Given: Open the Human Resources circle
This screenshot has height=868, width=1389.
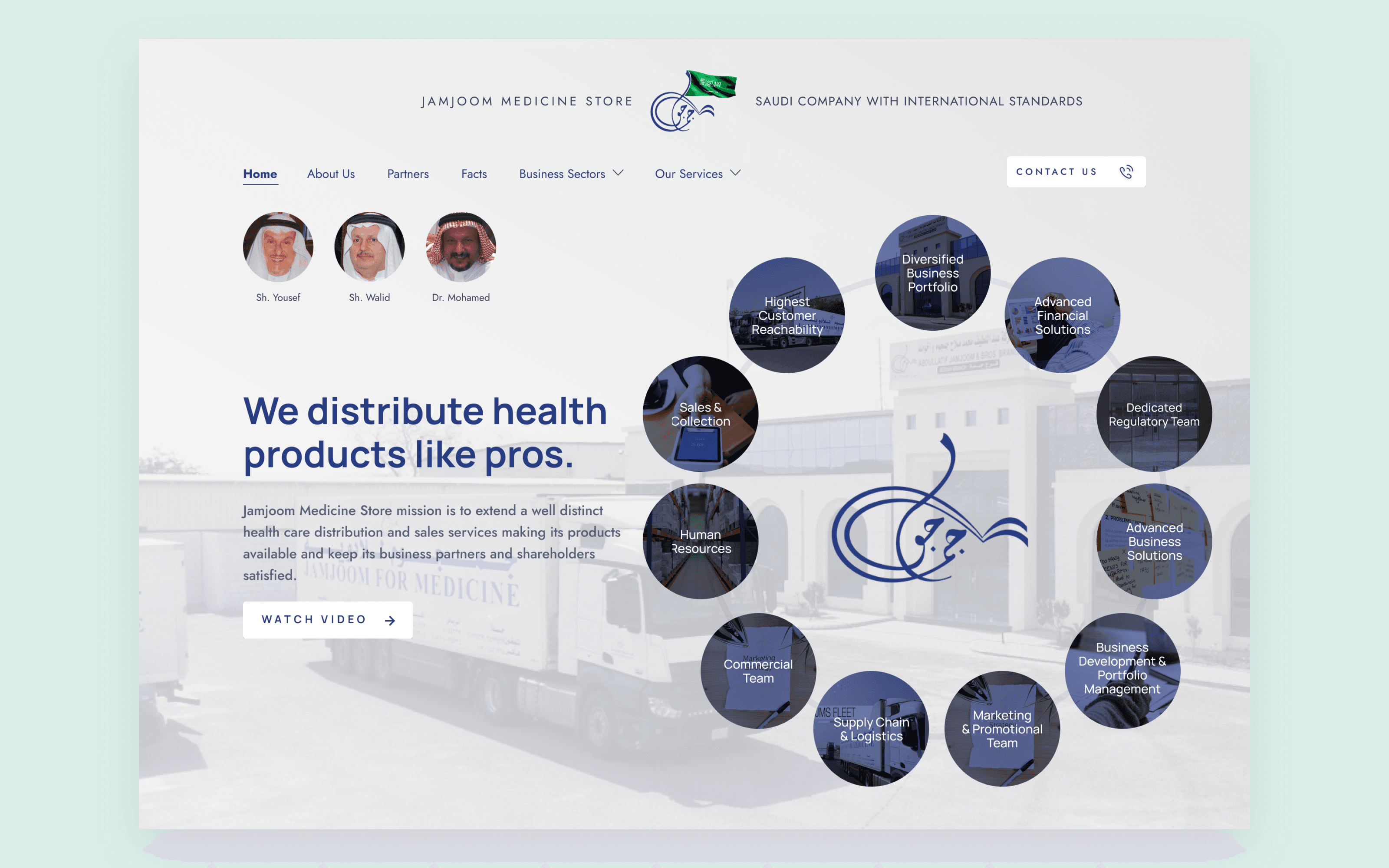Looking at the screenshot, I should (700, 541).
